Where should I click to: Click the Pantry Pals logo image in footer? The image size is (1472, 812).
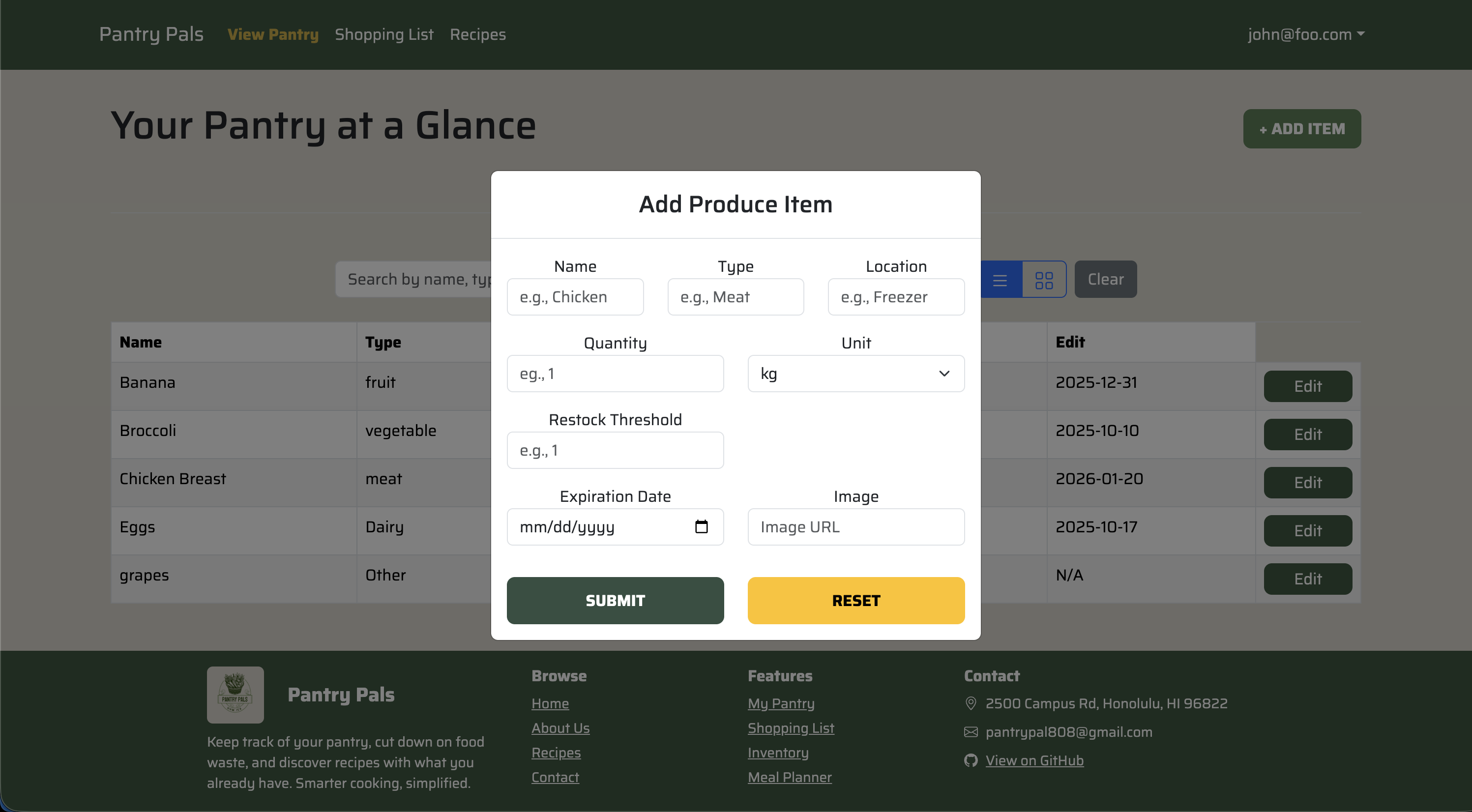click(235, 695)
